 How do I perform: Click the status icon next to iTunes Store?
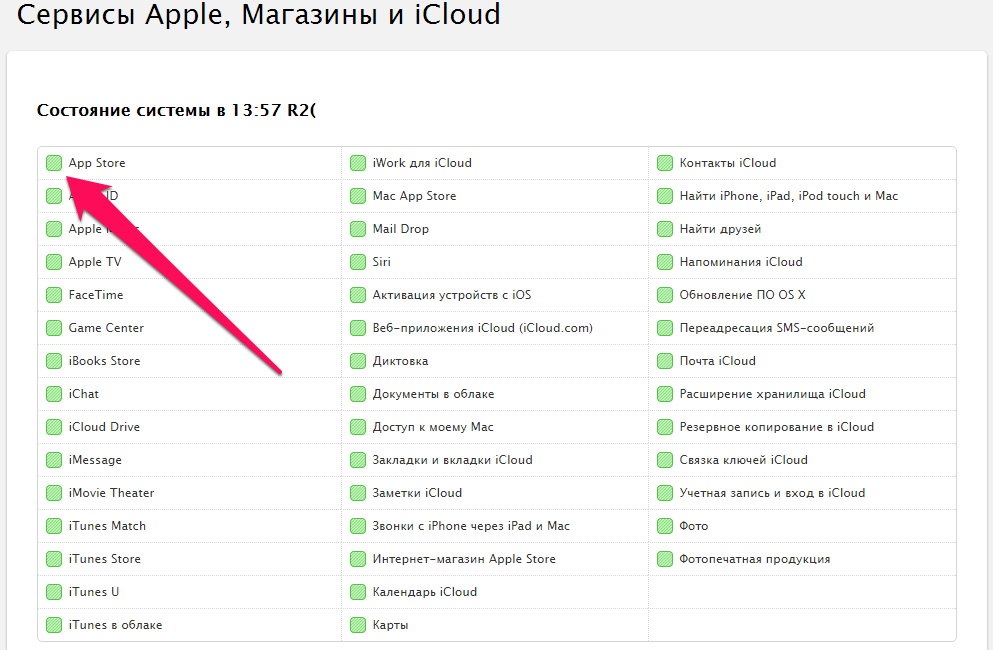coord(54,558)
